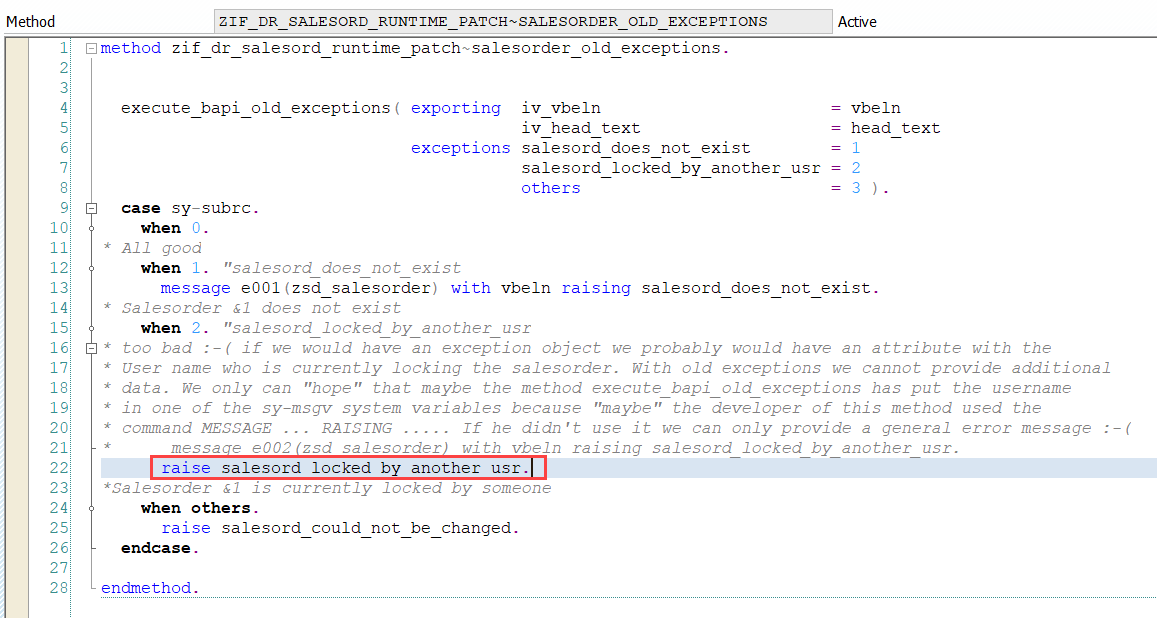Click the exporting keyword on line 4
Viewport: 1157px width, 618px height.
click(456, 107)
